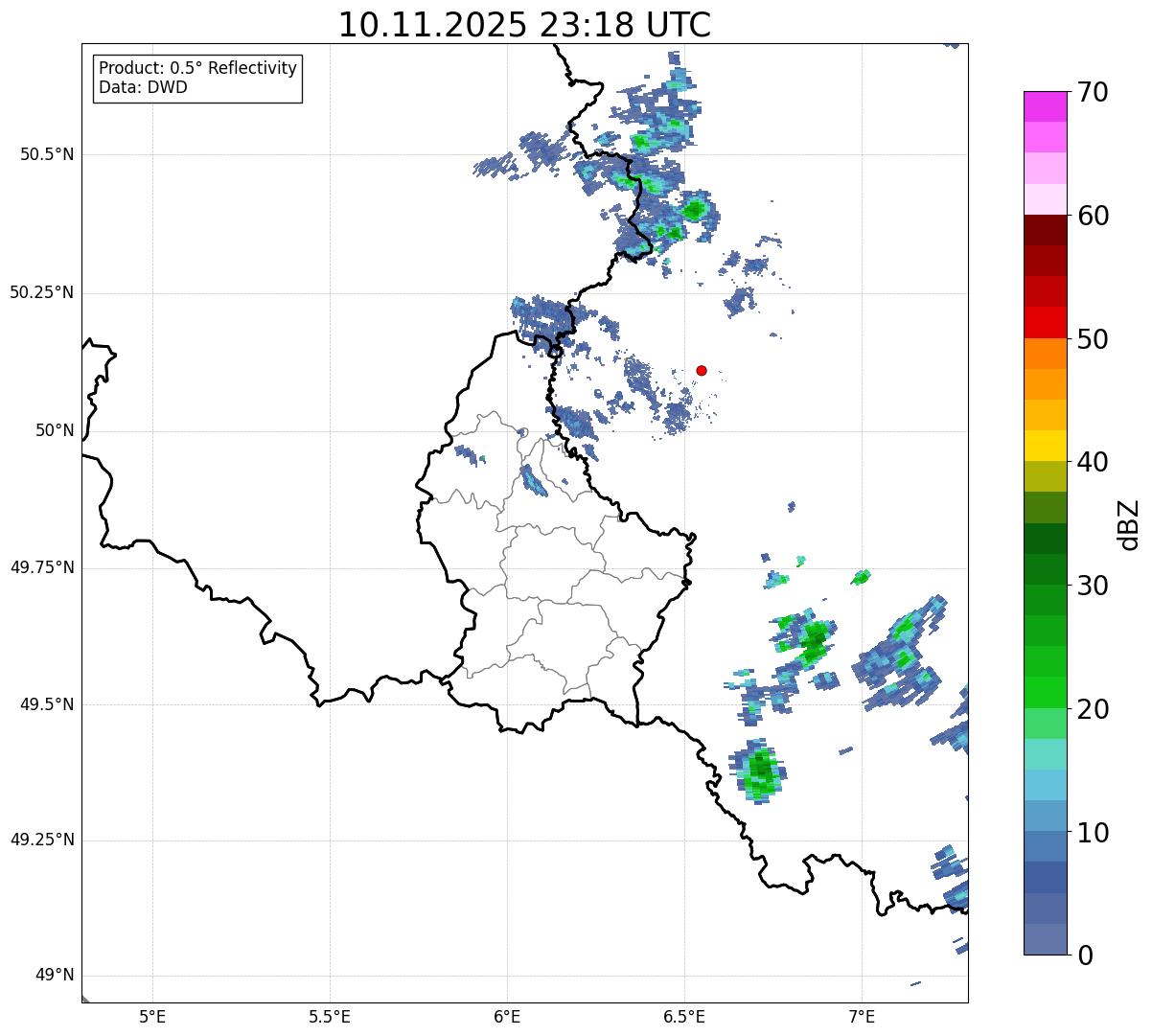
Task: Click the '49.75°N' latitude label
Action: [x=41, y=567]
